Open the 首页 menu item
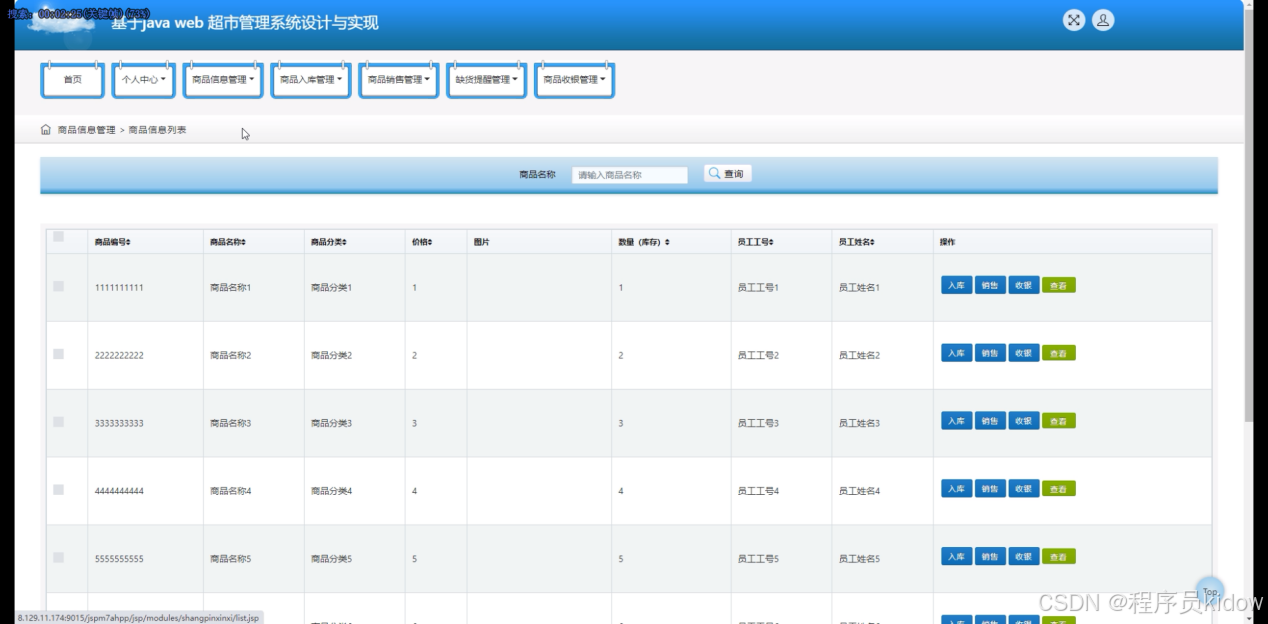The image size is (1268, 624). [x=73, y=80]
